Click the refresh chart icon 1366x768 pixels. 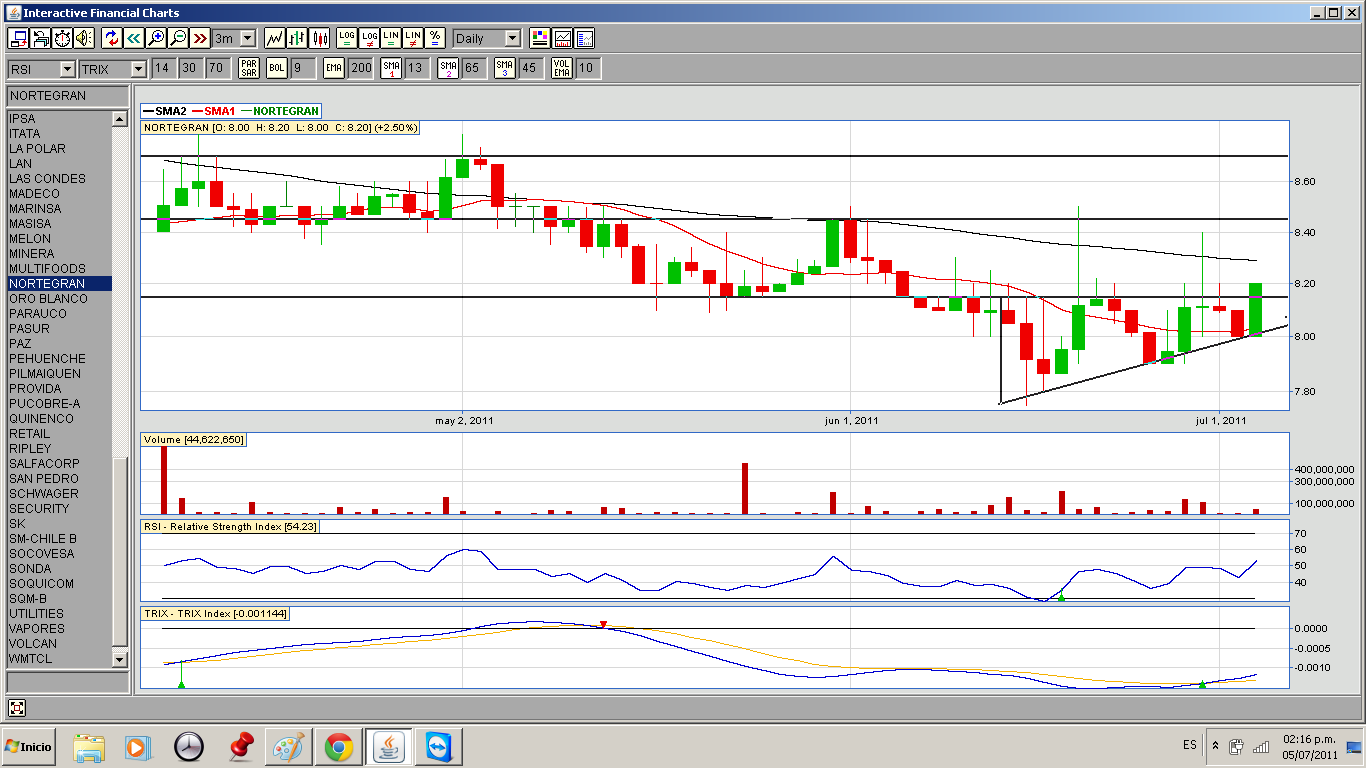[x=112, y=38]
